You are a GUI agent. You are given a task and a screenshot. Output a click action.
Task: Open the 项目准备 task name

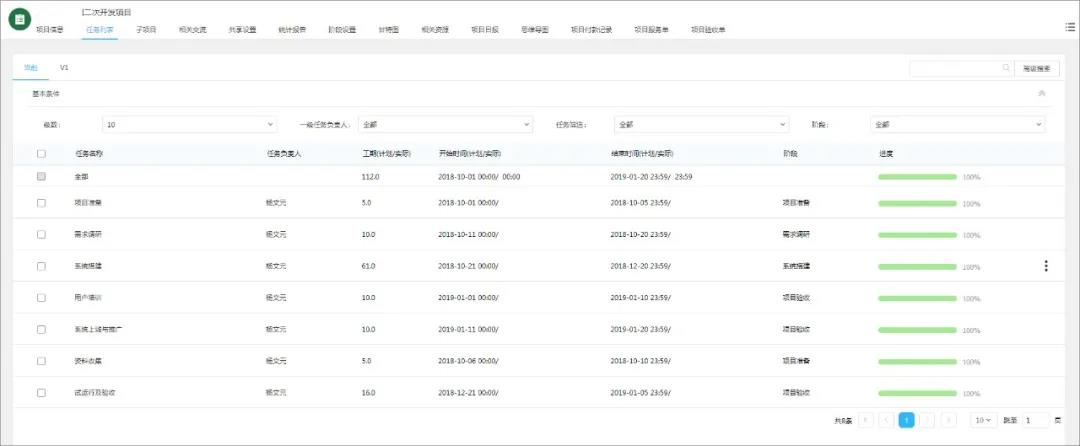click(88, 203)
